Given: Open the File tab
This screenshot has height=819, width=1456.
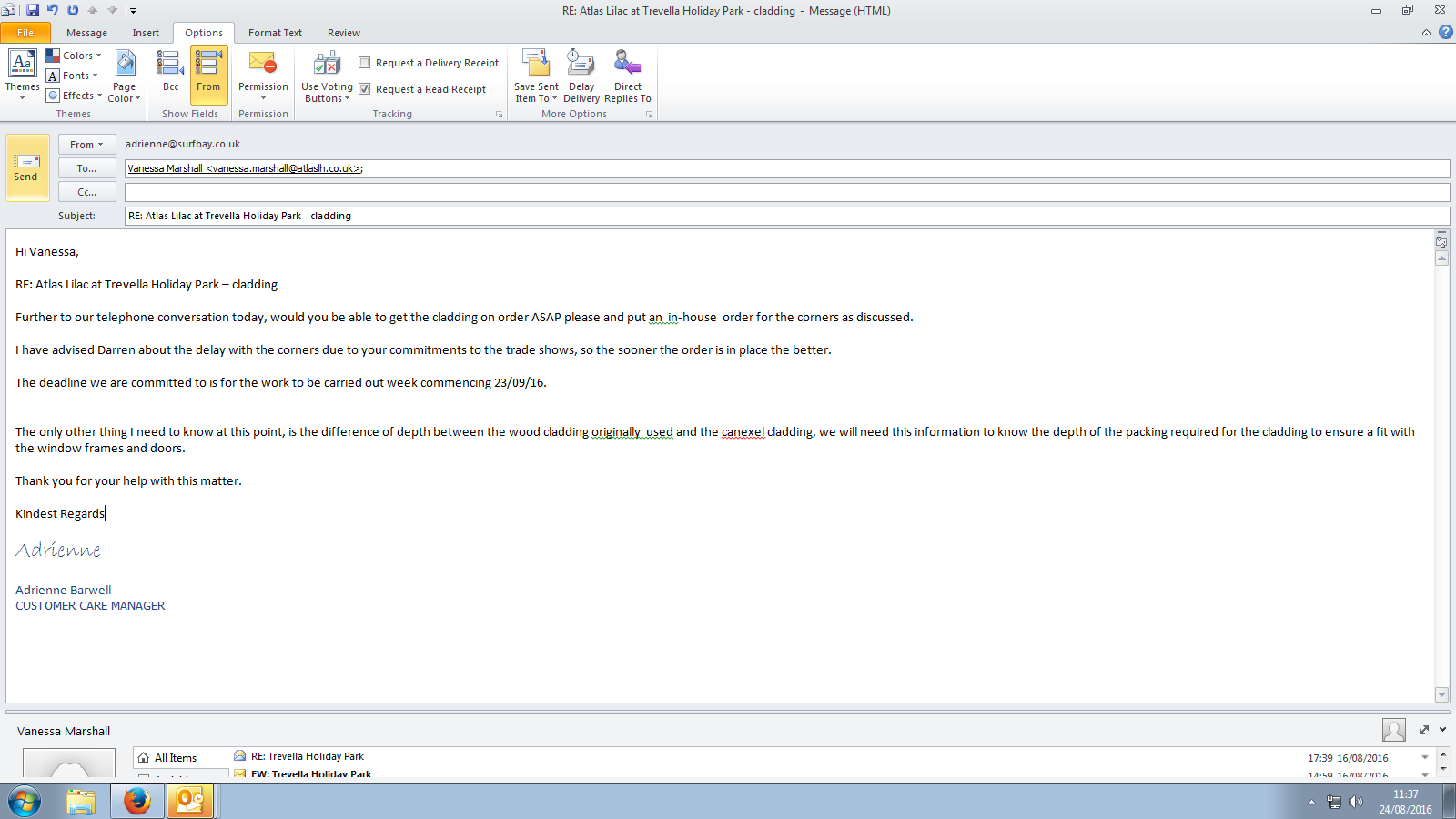Looking at the screenshot, I should (x=25, y=33).
